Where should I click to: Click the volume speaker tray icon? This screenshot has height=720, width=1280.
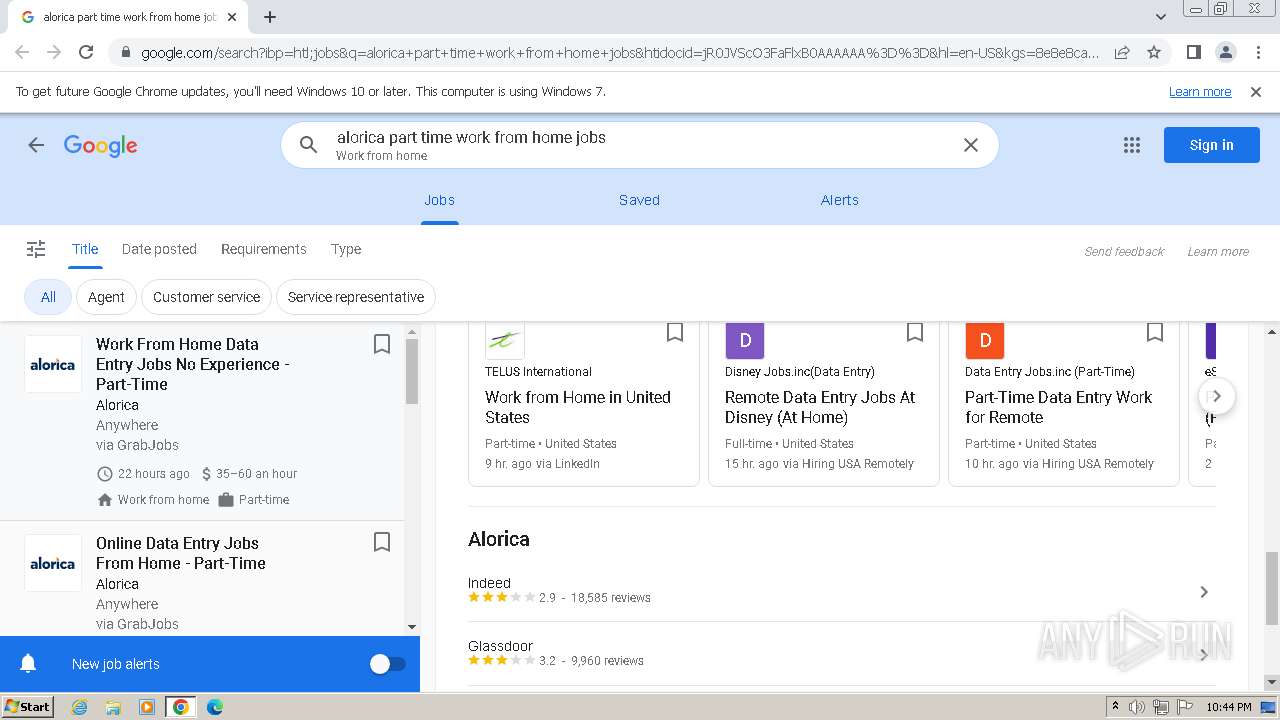pyautogui.click(x=1137, y=707)
